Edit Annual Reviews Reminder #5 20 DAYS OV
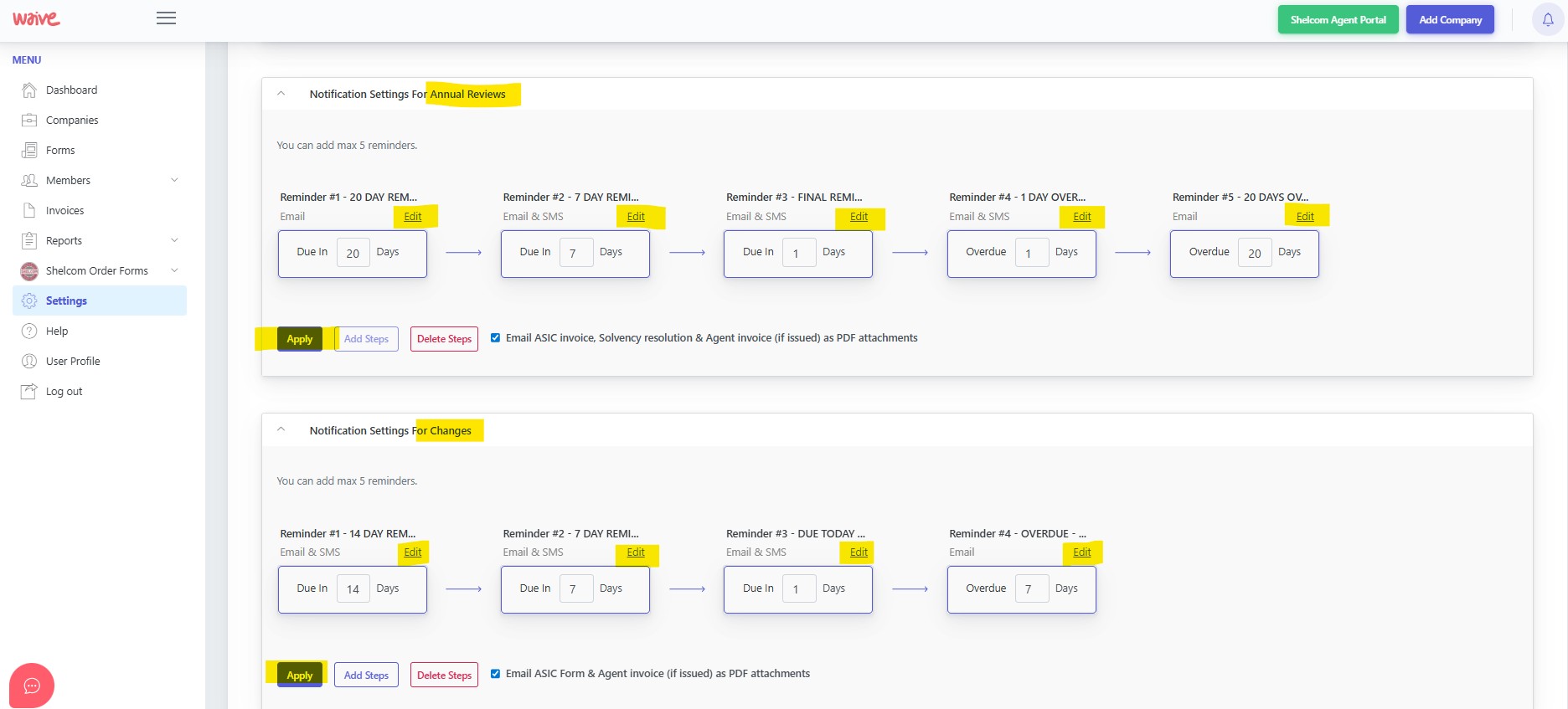 [1305, 217]
